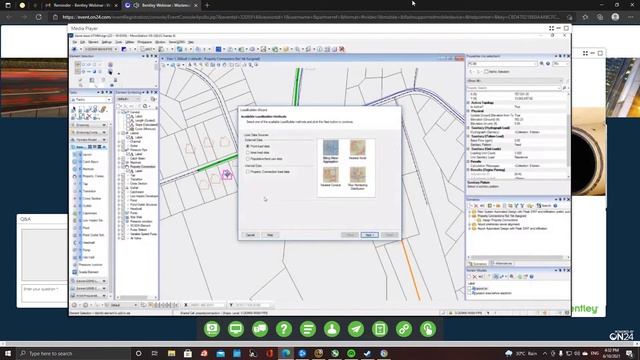Collapse the Pressure Pipe tree node
The image size is (640, 360).
pyautogui.click(x=119, y=150)
